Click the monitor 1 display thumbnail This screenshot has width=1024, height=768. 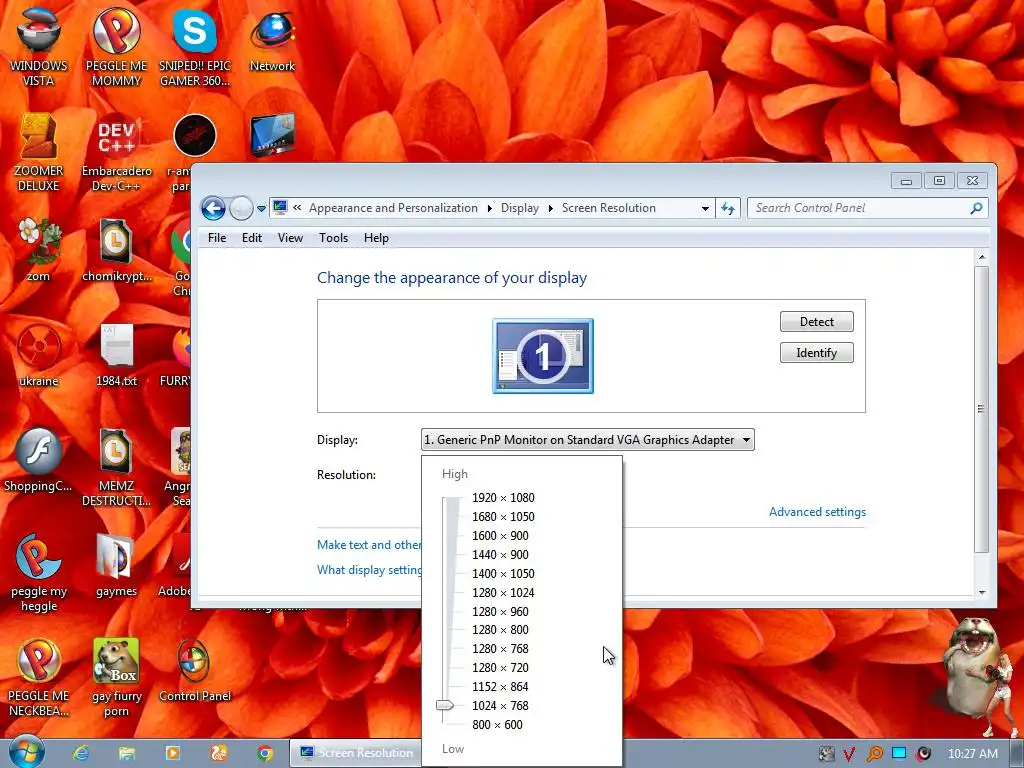coord(543,356)
